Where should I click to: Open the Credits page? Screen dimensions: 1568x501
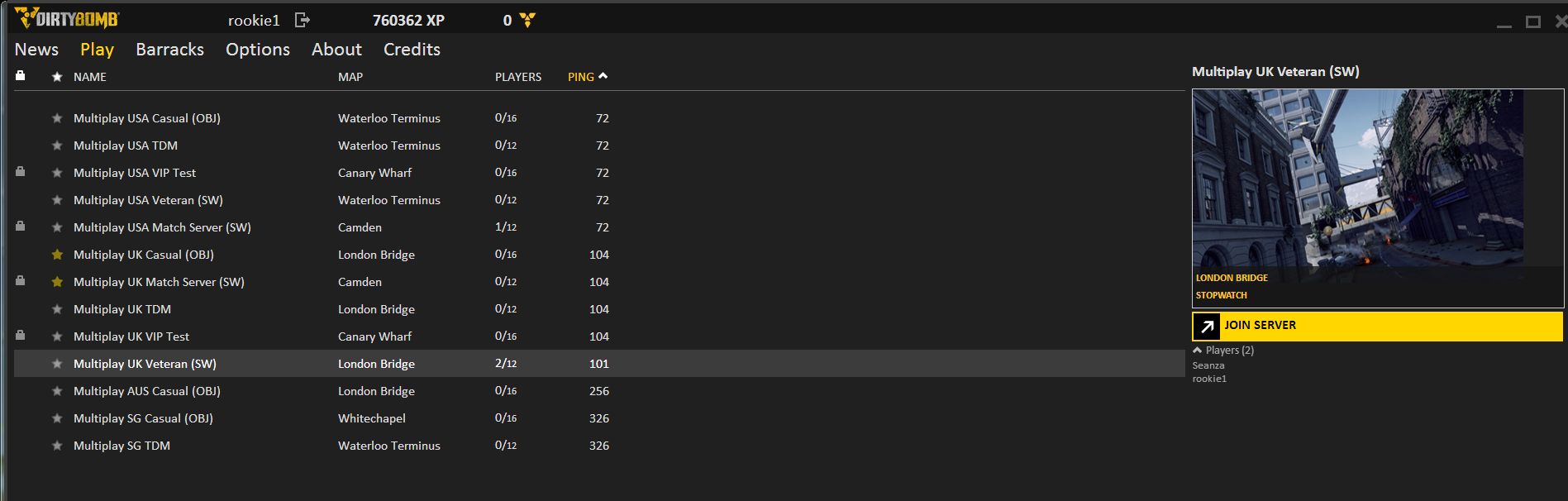coord(412,50)
